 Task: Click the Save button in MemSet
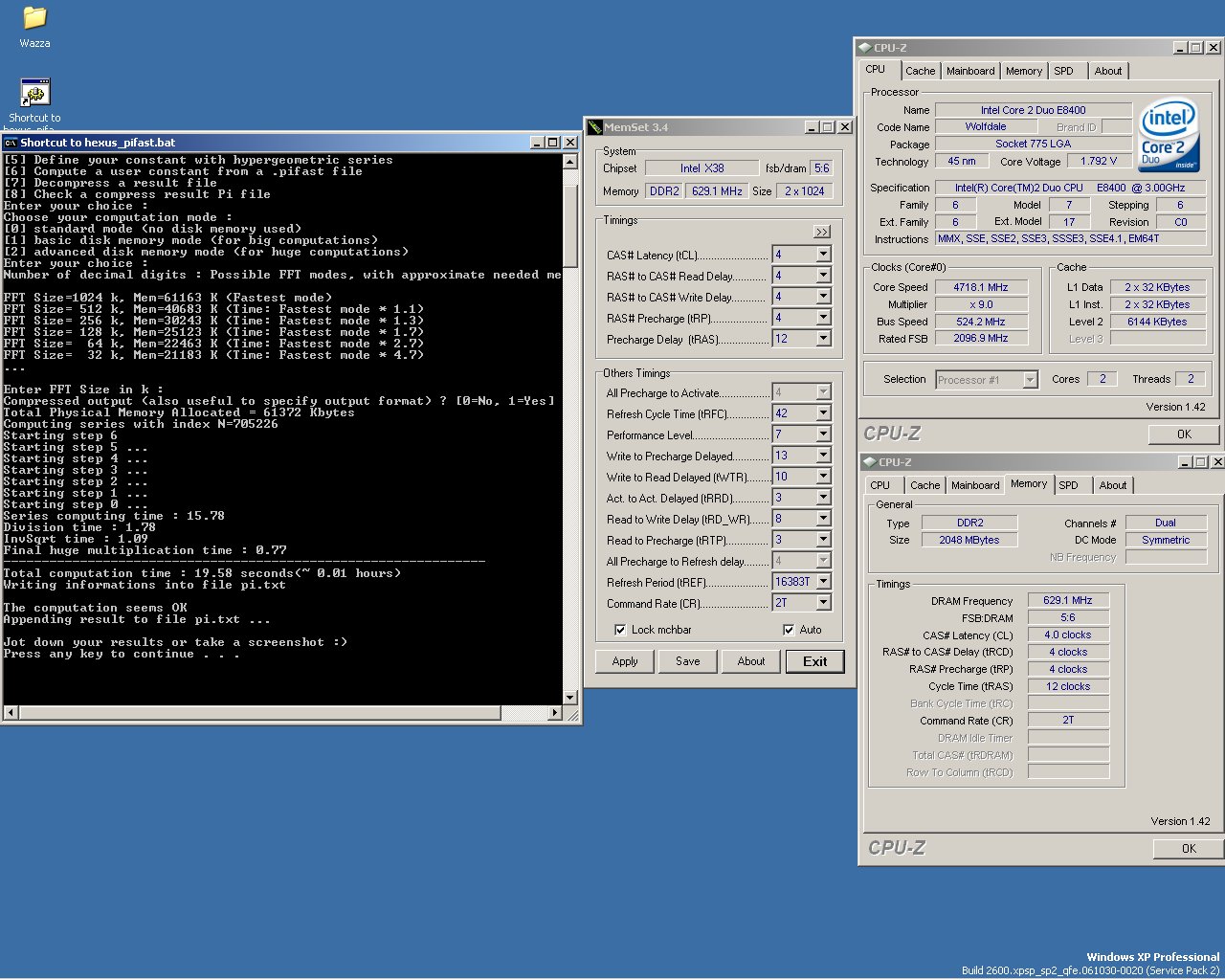(x=688, y=661)
